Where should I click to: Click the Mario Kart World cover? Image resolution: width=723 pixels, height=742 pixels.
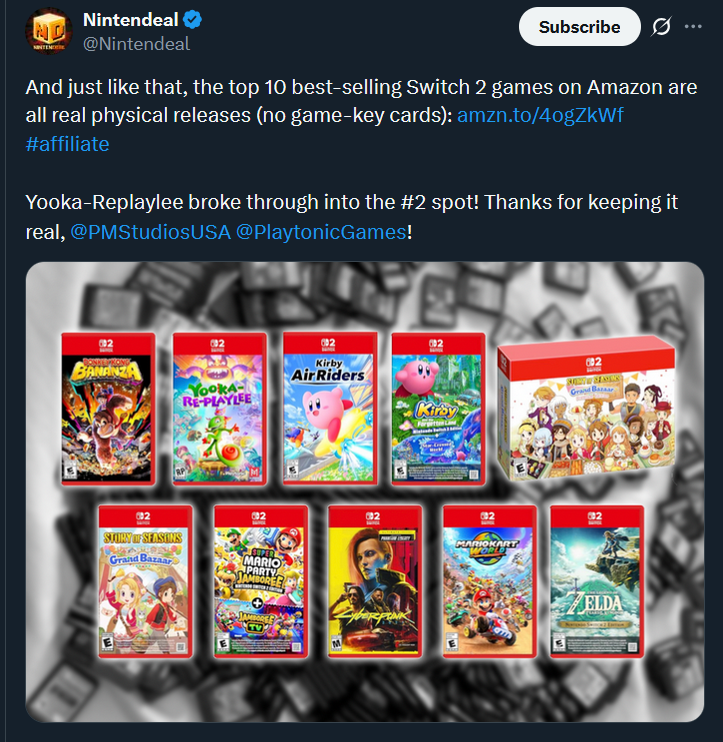(489, 582)
